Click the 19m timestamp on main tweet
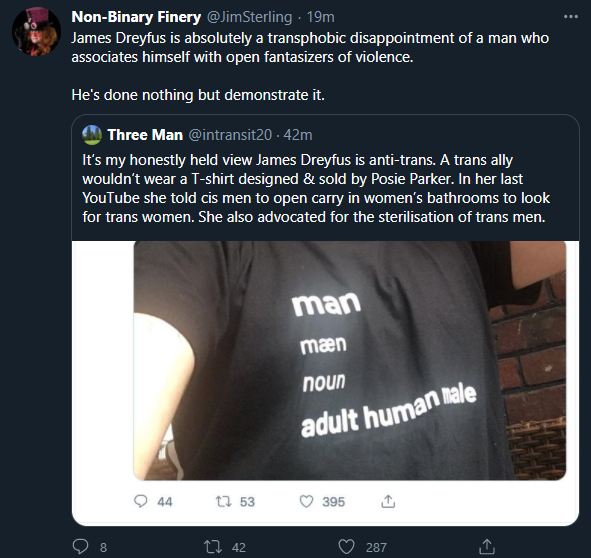591x558 pixels. click(320, 17)
